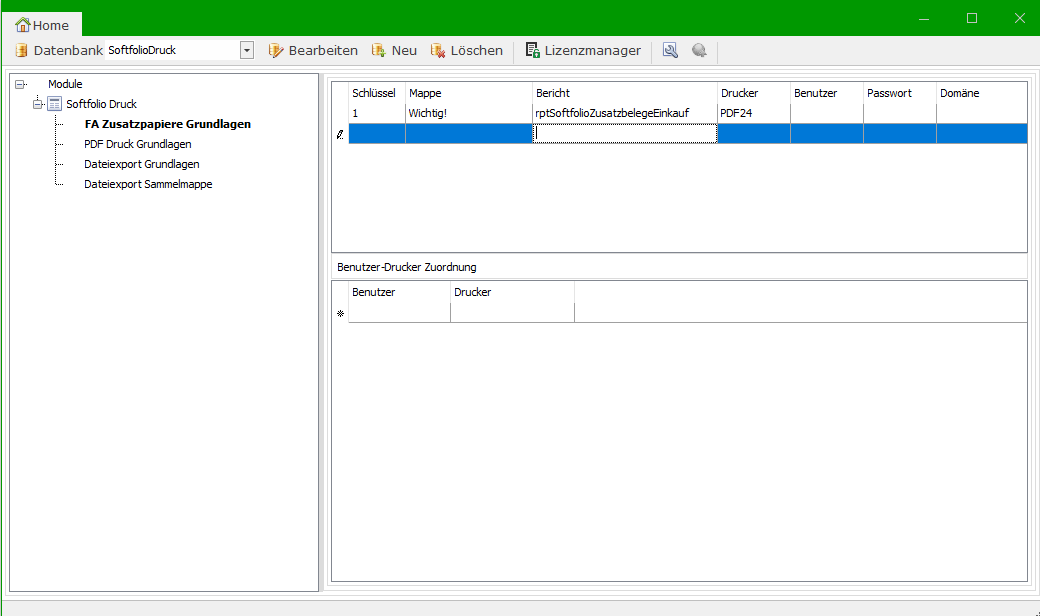This screenshot has width=1040, height=616.
Task: Open PDF Druck Grundlagen
Action: point(138,144)
